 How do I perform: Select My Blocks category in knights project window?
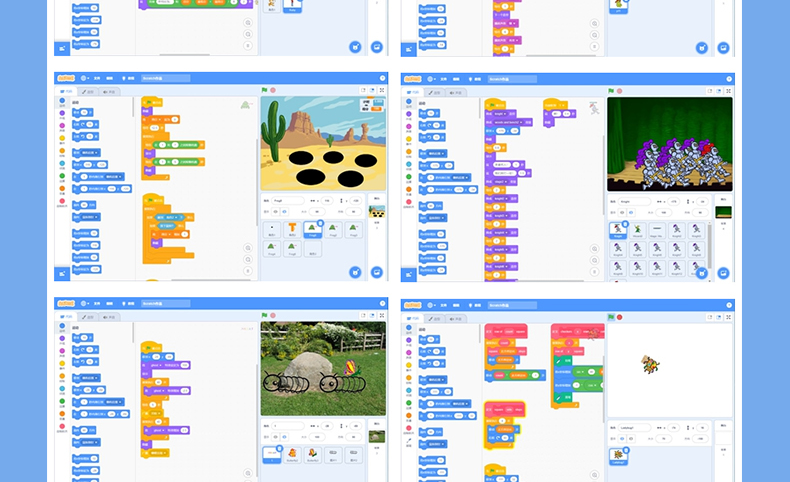[x=409, y=201]
